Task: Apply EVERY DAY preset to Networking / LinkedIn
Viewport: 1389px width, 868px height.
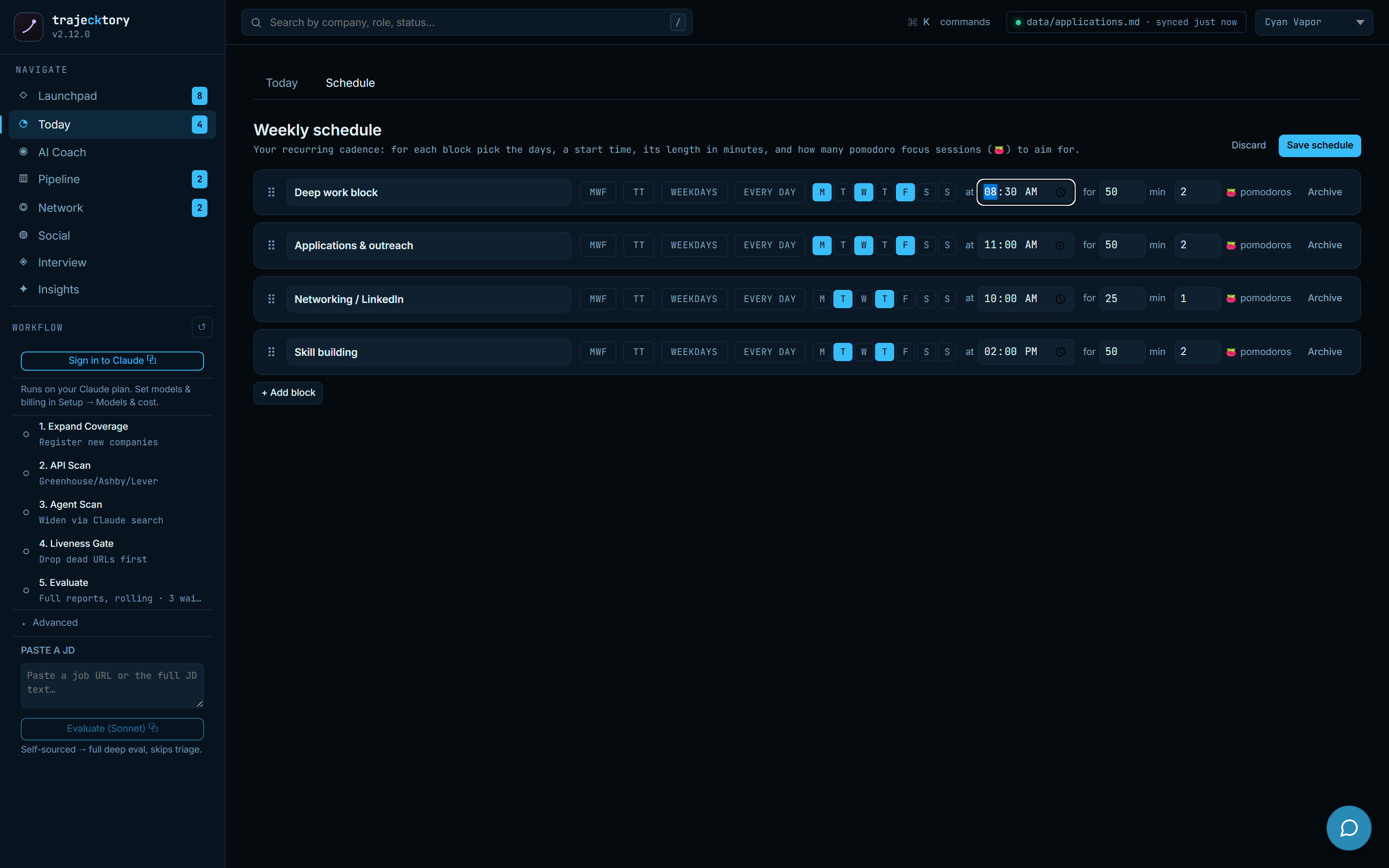Action: point(770,299)
